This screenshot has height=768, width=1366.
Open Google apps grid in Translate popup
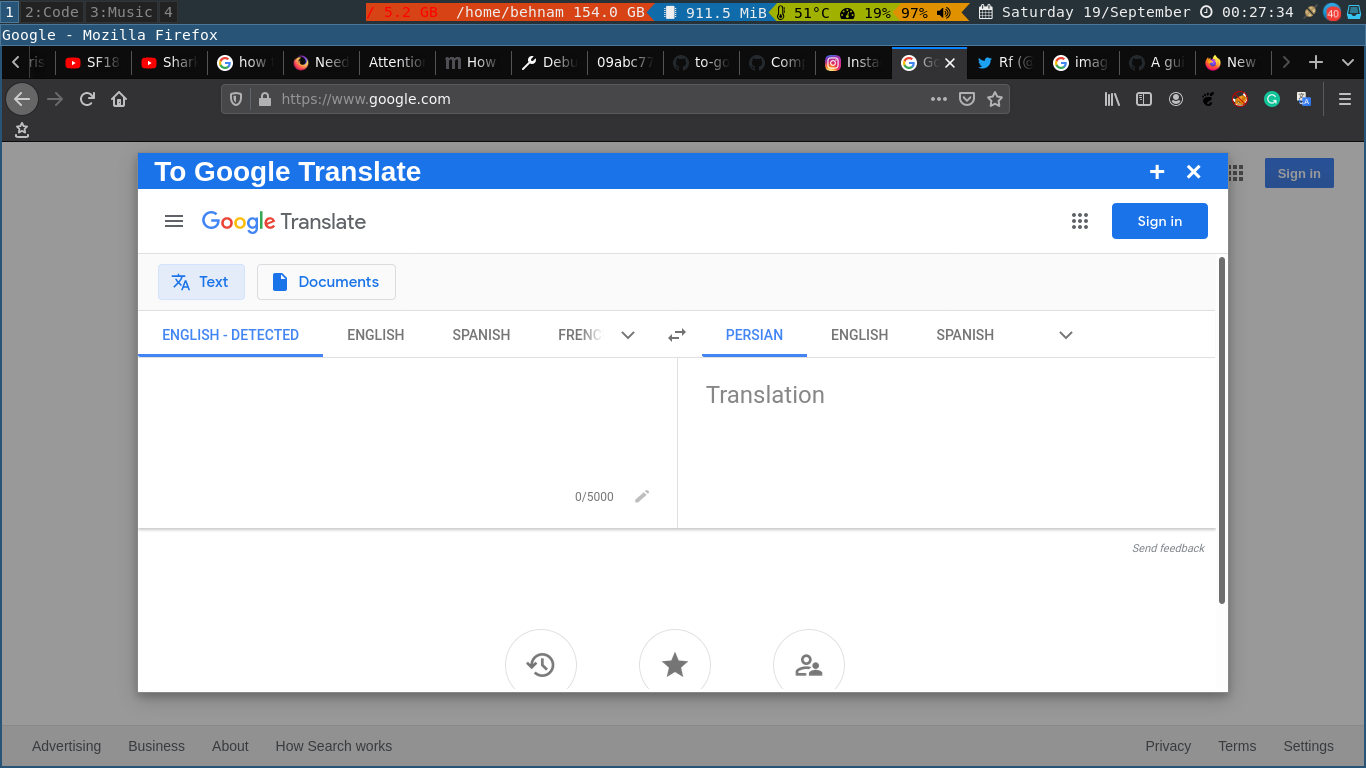point(1079,221)
